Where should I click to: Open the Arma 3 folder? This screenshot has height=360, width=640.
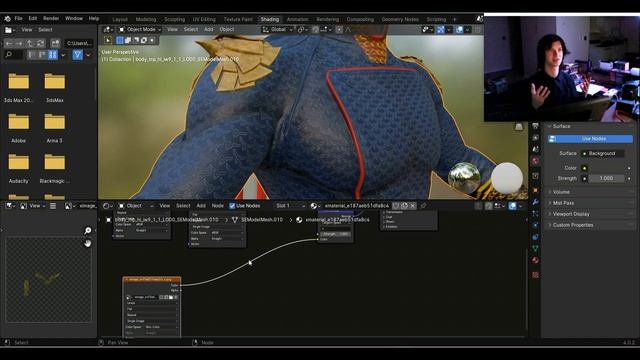click(55, 128)
